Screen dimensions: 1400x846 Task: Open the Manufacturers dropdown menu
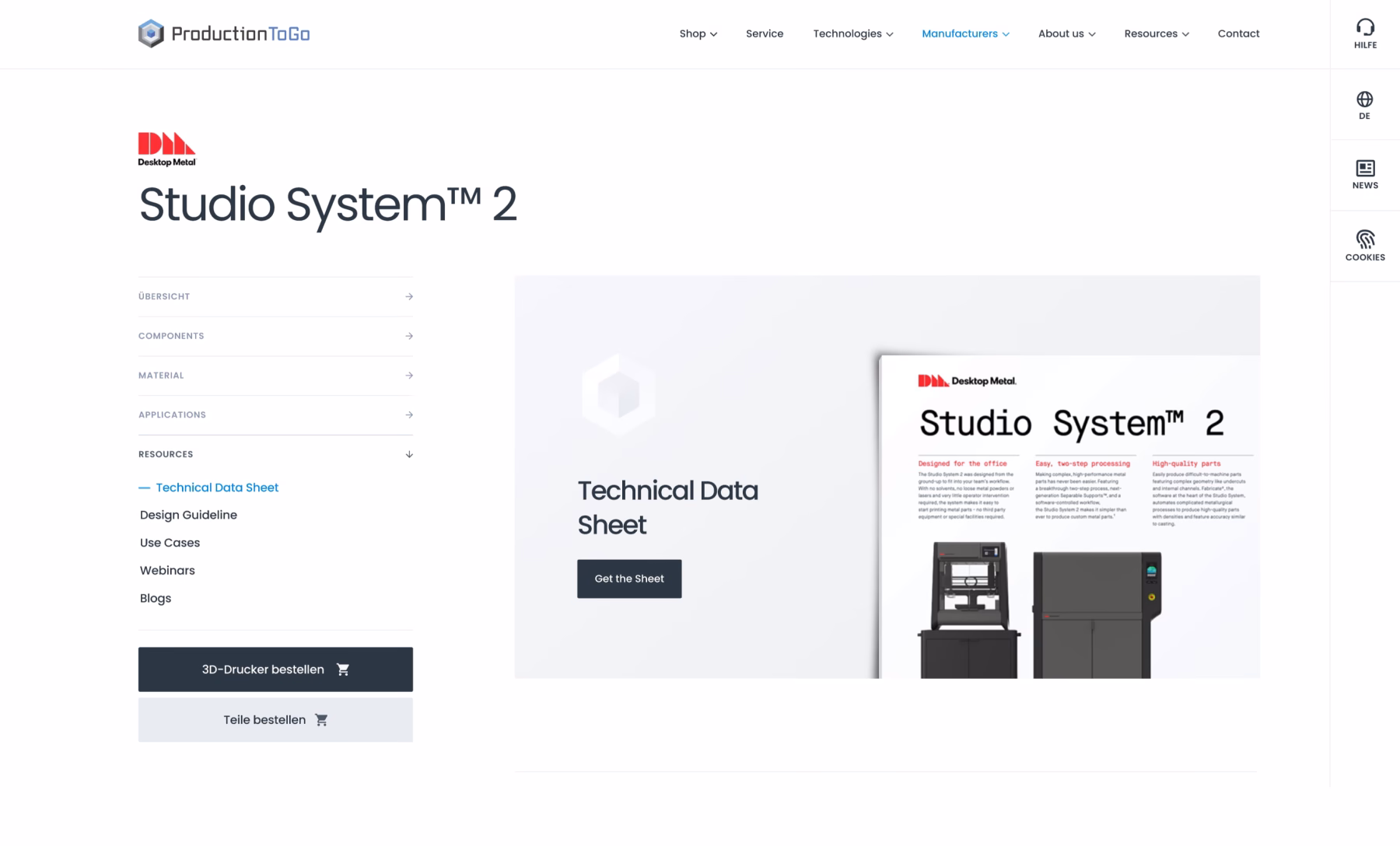pos(965,33)
